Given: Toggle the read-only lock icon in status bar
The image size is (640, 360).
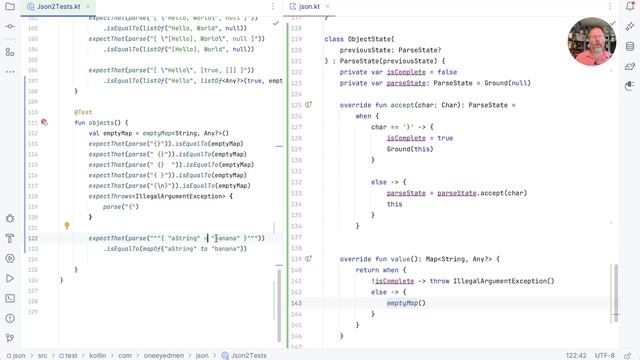Looking at the screenshot, I should [629, 356].
